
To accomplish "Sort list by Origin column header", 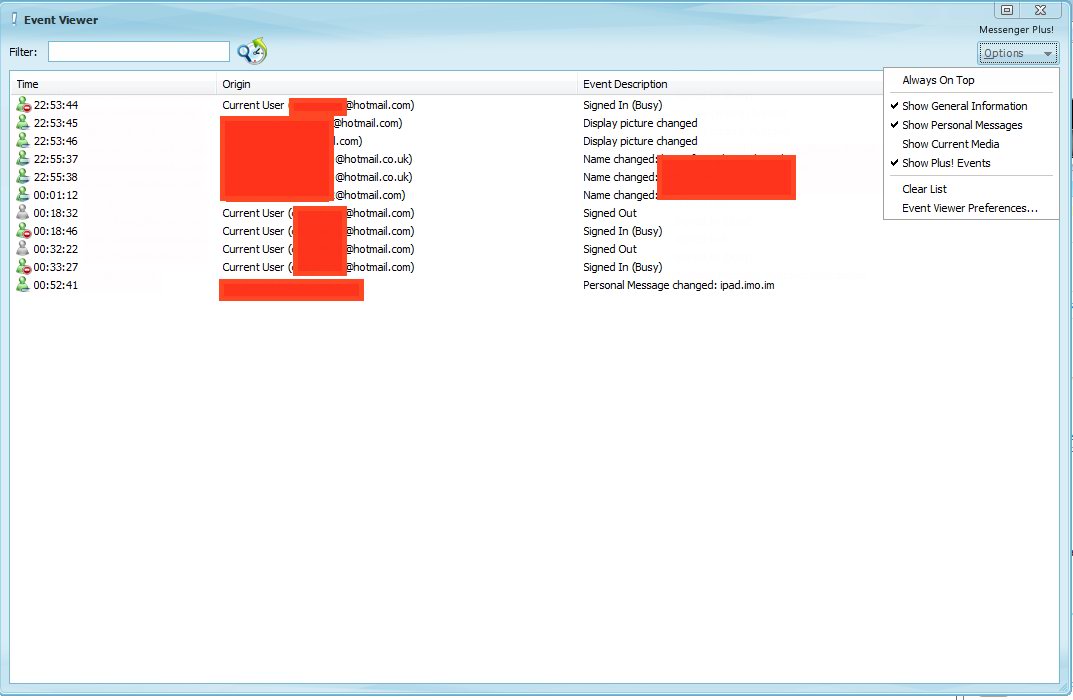I will pyautogui.click(x=397, y=84).
